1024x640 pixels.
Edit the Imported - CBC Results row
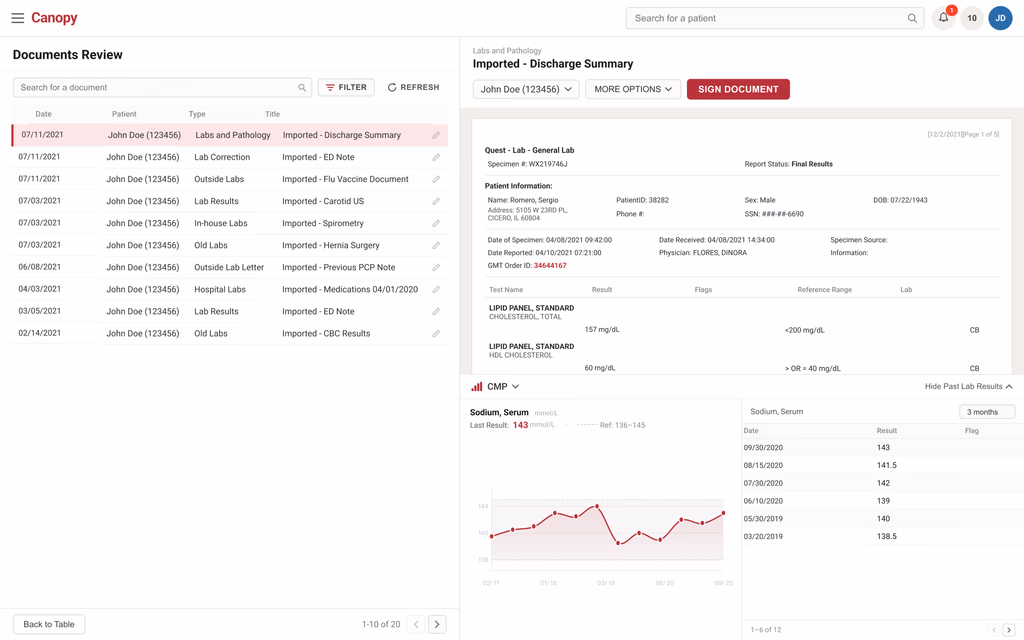(x=436, y=333)
